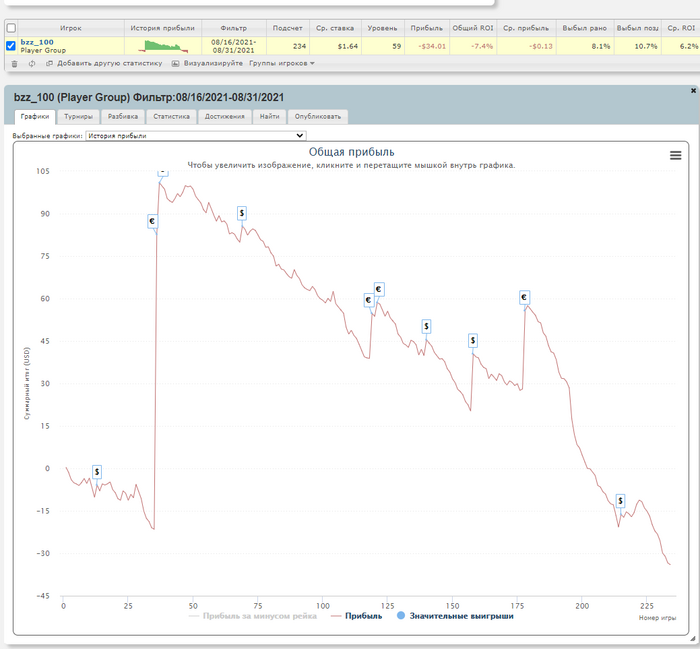Sort by the Фильтр column header
700x649 pixels.
pyautogui.click(x=233, y=28)
